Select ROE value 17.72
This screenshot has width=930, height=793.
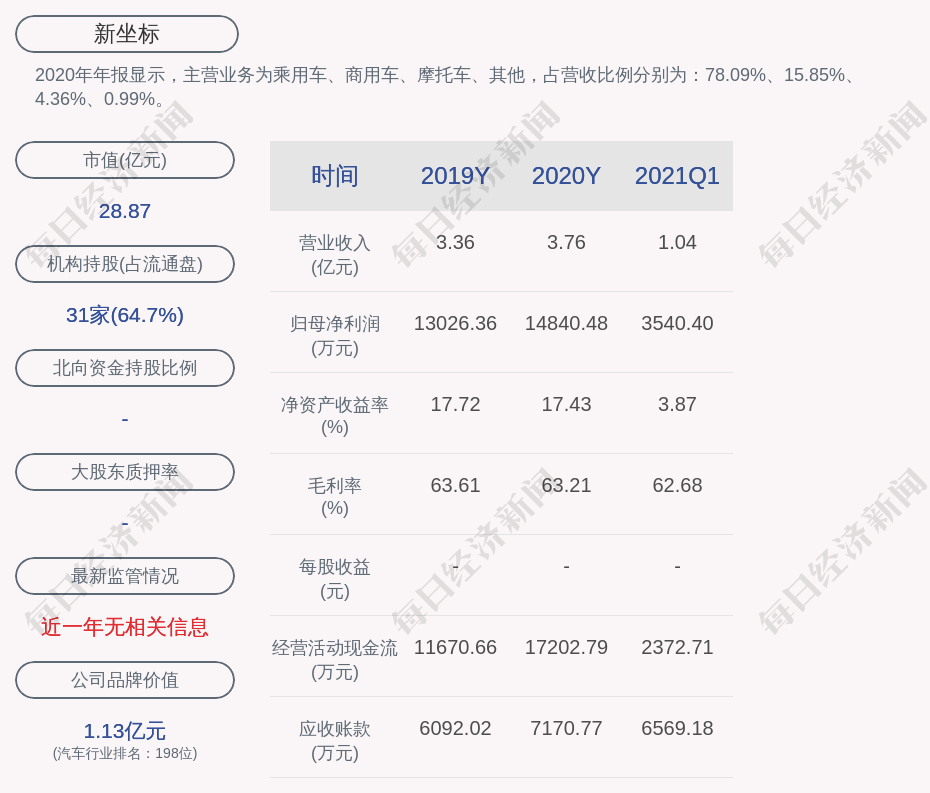pos(455,405)
